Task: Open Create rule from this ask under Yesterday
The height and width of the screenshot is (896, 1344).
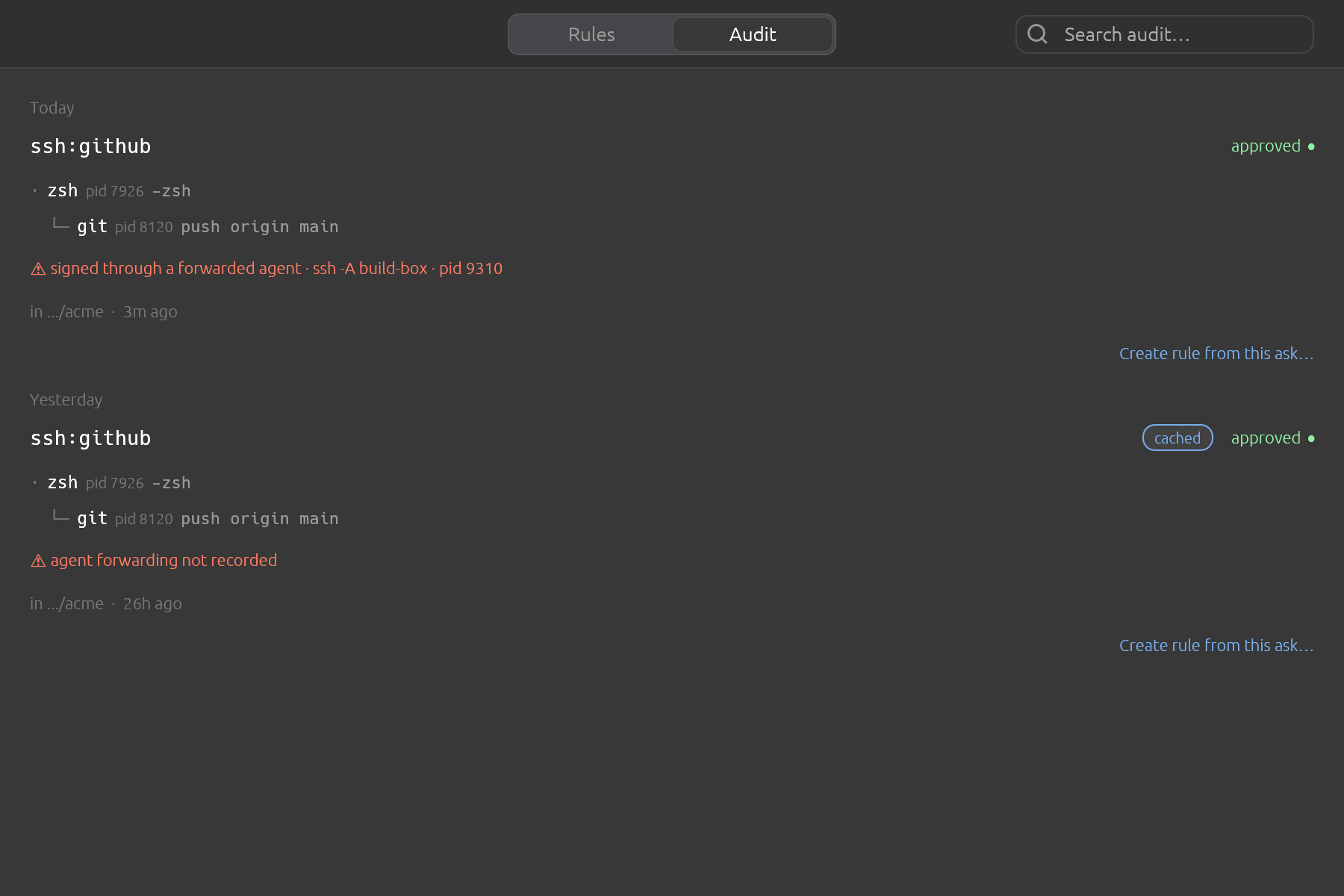Action: 1216,645
